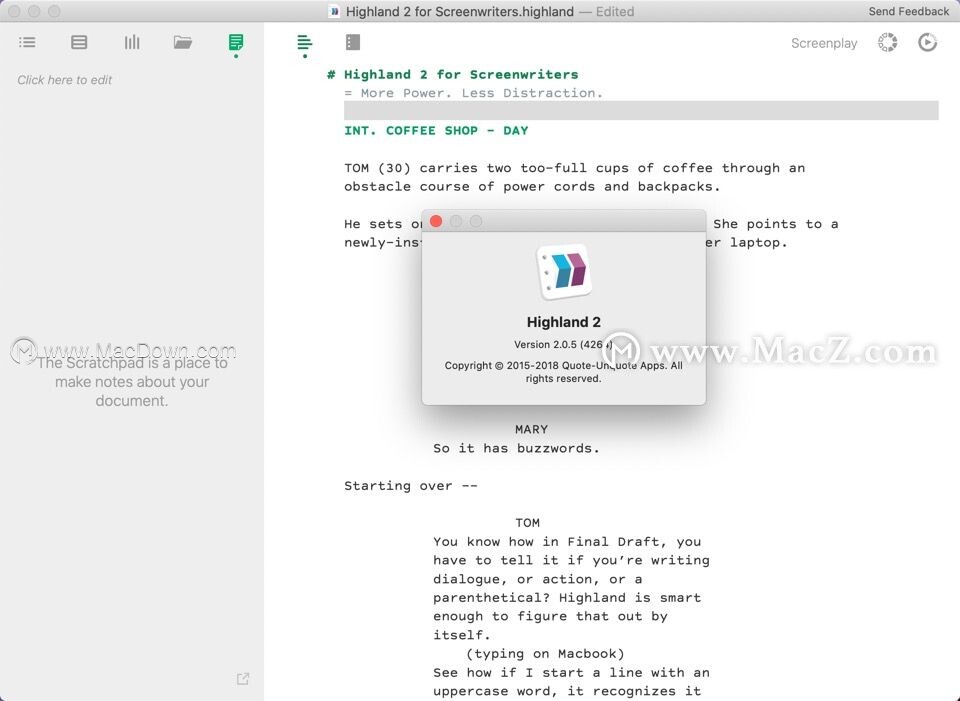Image resolution: width=960 pixels, height=701 pixels.
Task: Open the Navigator list sidebar icon
Action: tap(27, 42)
